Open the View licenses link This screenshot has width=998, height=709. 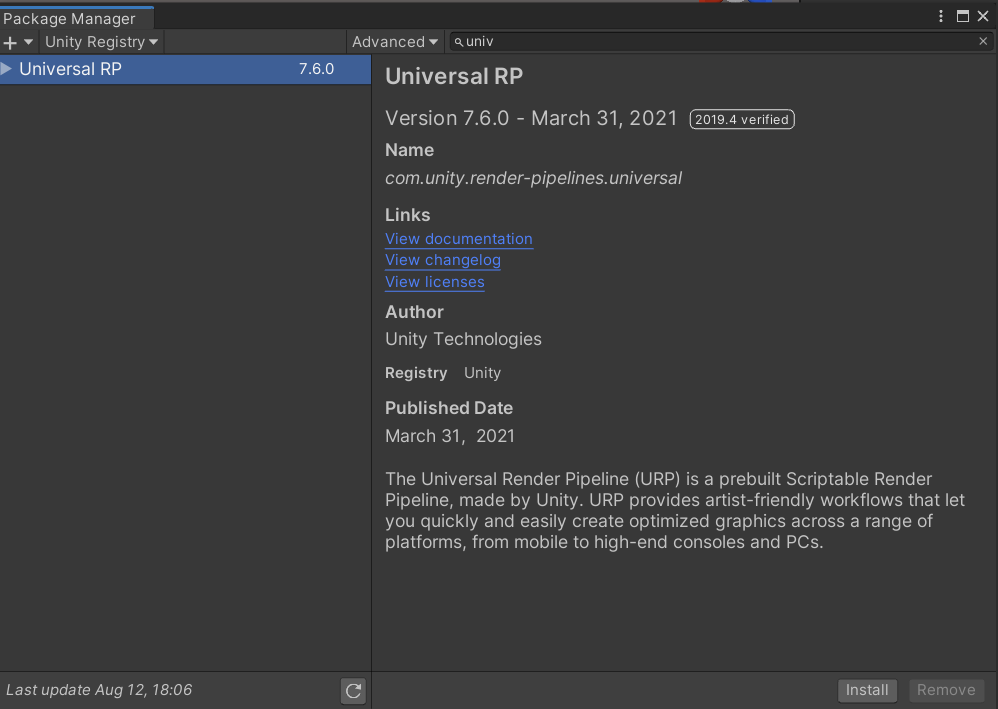coord(434,282)
